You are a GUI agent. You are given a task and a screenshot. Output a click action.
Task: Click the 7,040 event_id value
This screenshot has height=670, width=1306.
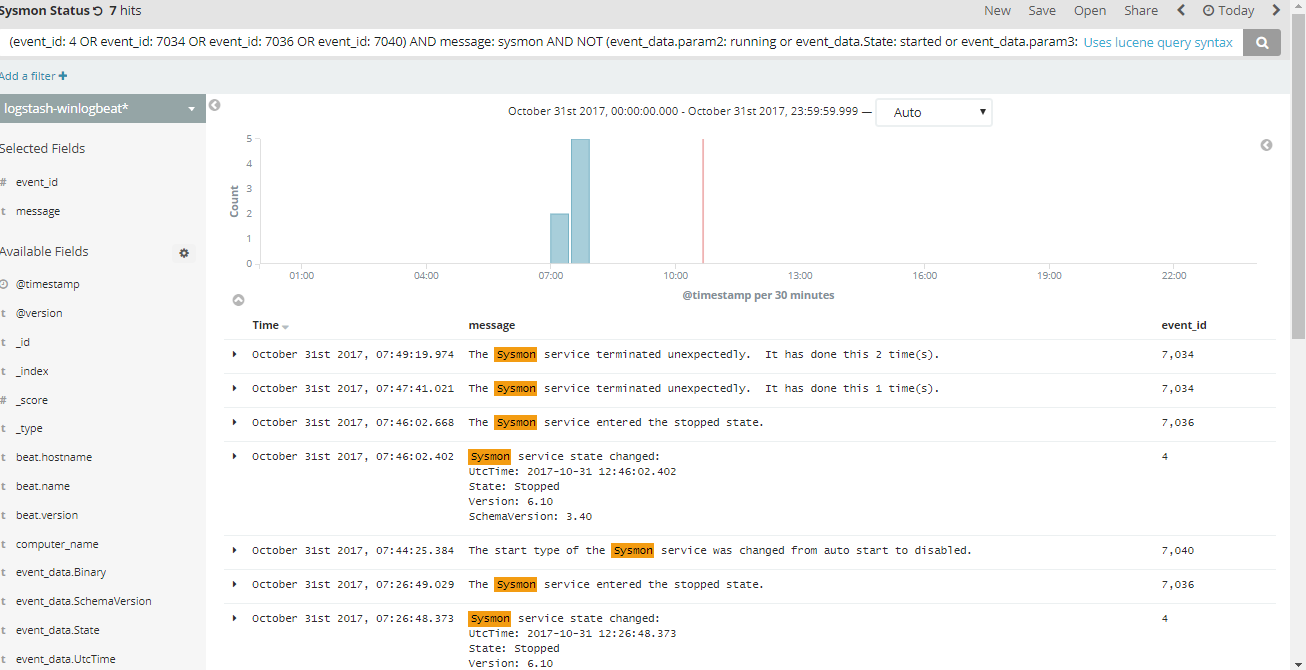click(1178, 550)
